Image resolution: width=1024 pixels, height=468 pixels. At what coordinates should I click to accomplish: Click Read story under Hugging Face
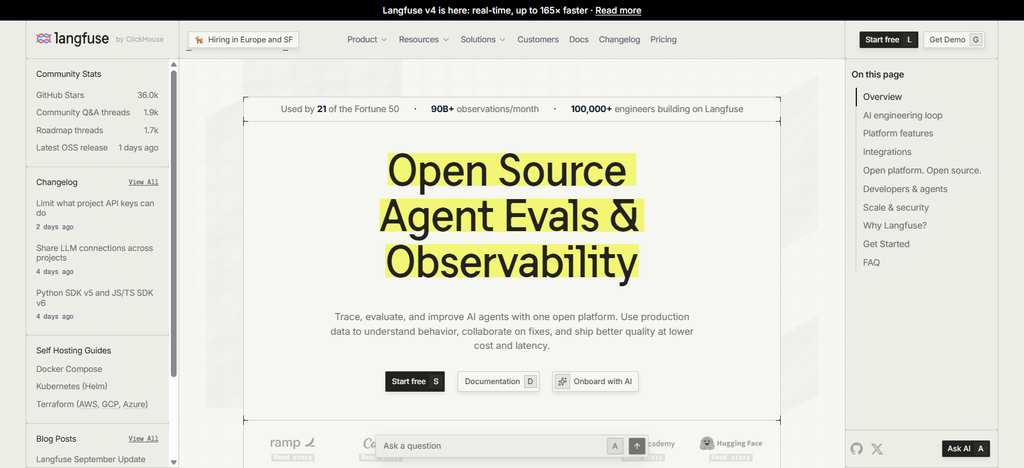[x=731, y=458]
